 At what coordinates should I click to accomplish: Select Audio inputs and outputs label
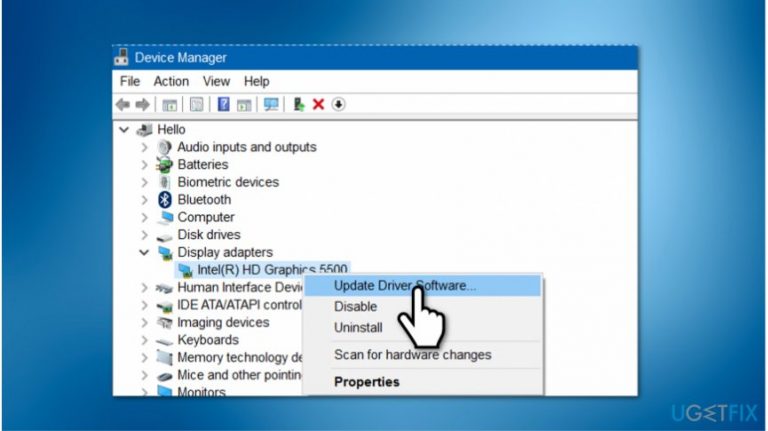[x=247, y=147]
